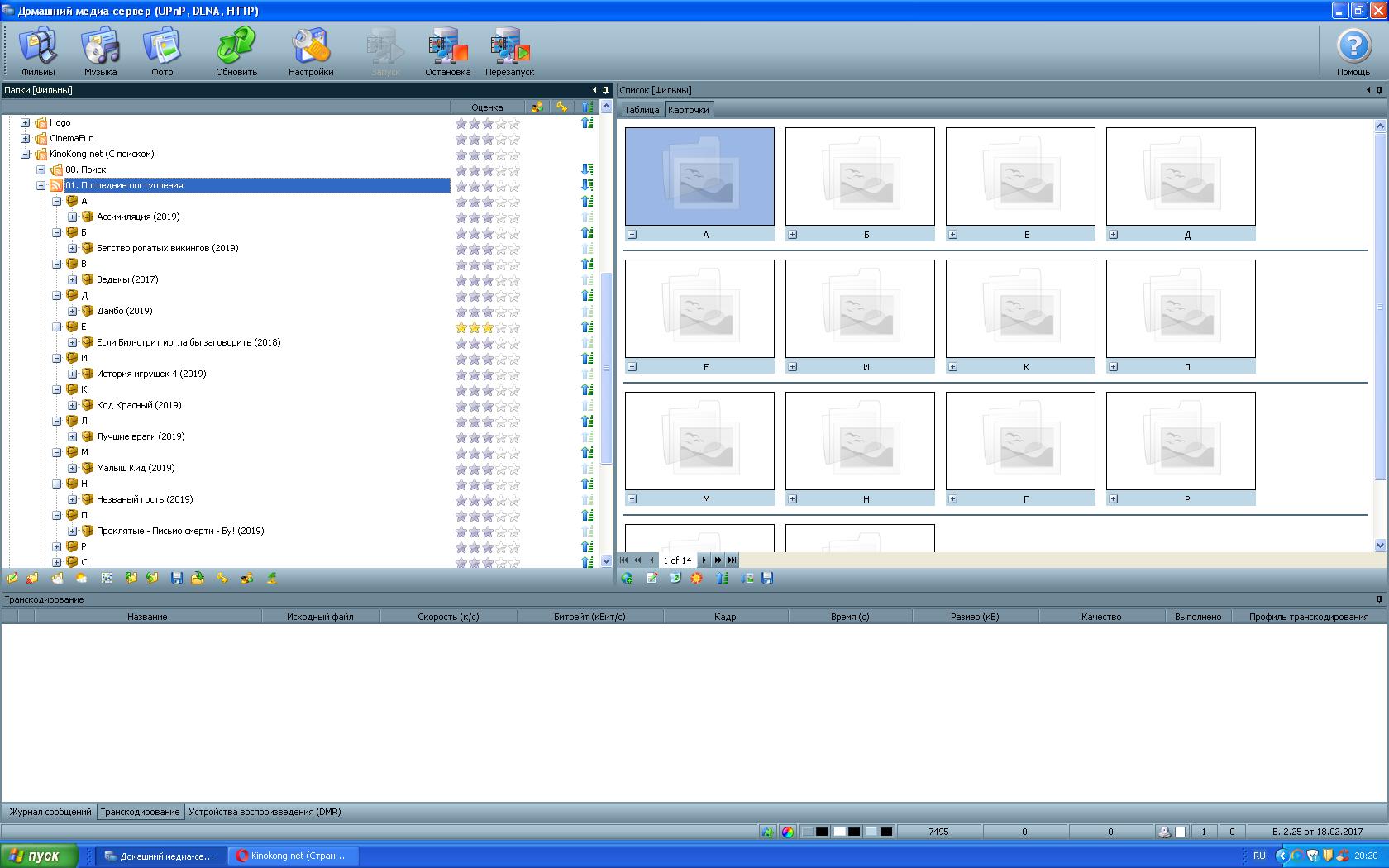This screenshot has height=868, width=1389.
Task: Collapse the KinoKong.net folder node
Action: coord(26,154)
